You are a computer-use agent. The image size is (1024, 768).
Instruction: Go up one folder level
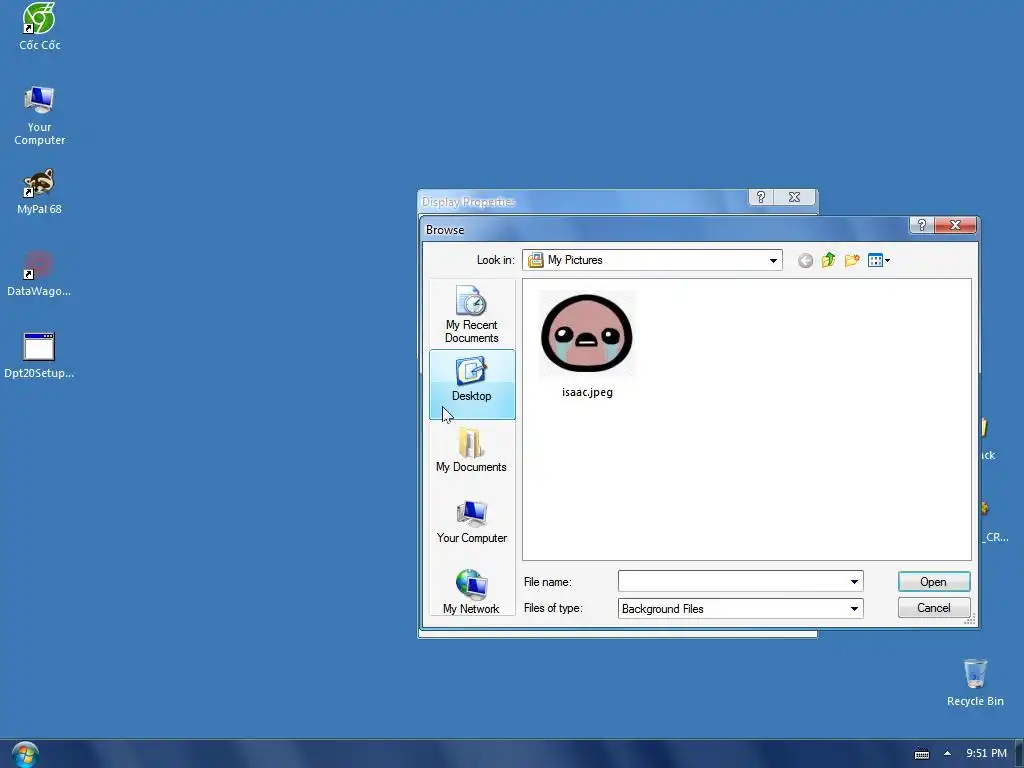tap(828, 261)
